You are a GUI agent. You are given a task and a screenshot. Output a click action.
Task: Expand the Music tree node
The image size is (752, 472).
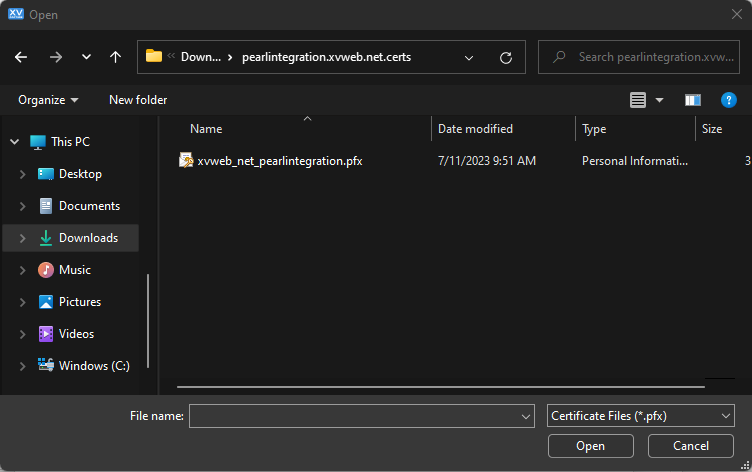[22, 270]
